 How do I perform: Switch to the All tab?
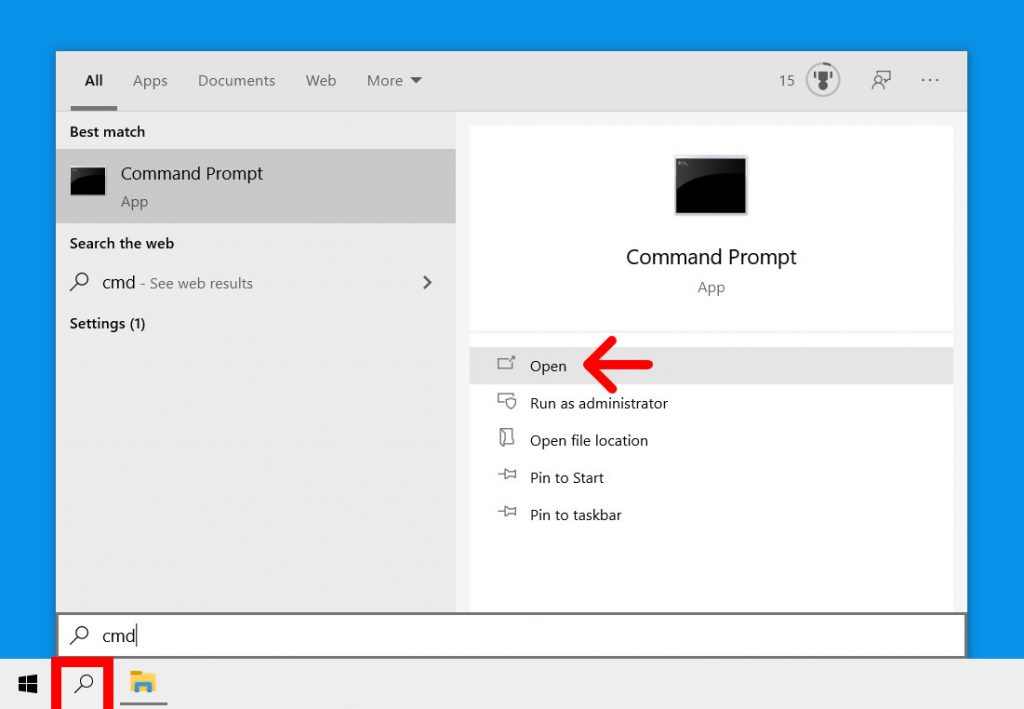click(93, 80)
